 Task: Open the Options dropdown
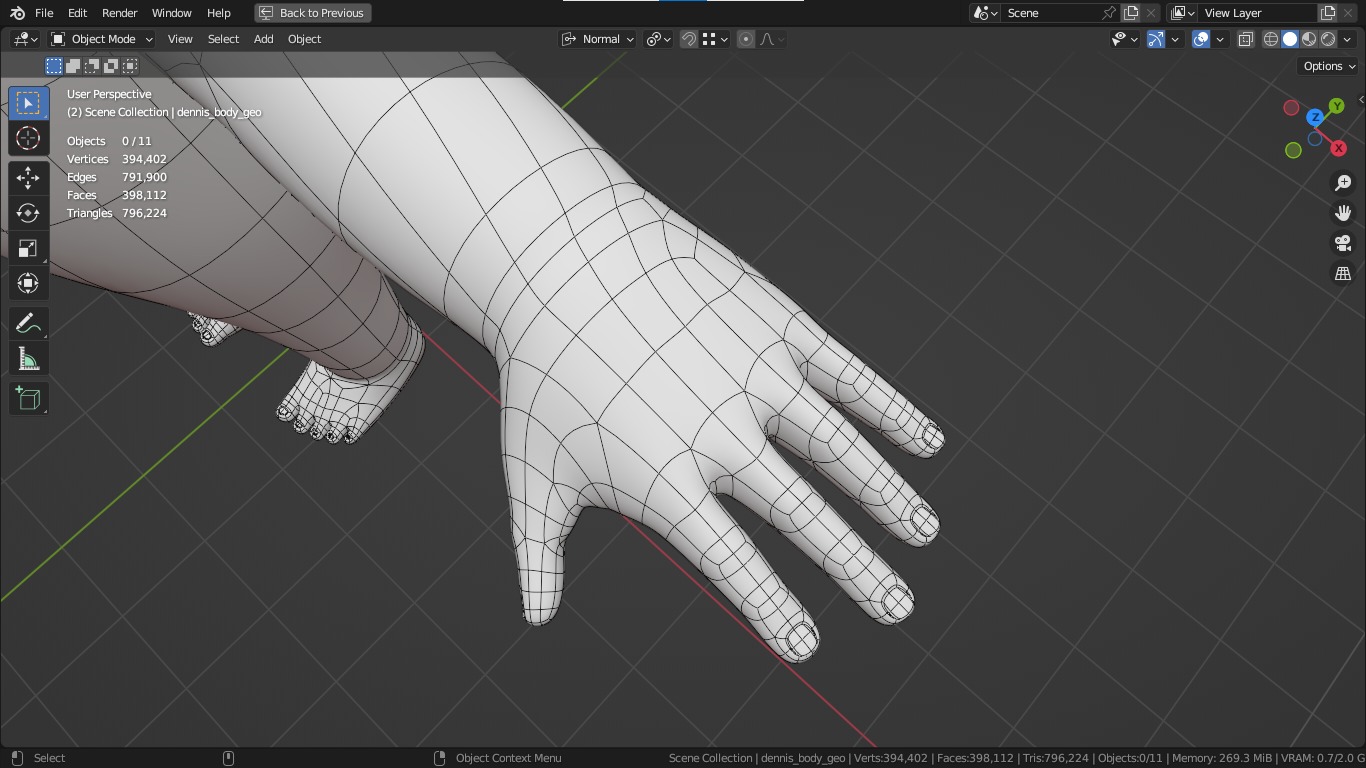1329,66
